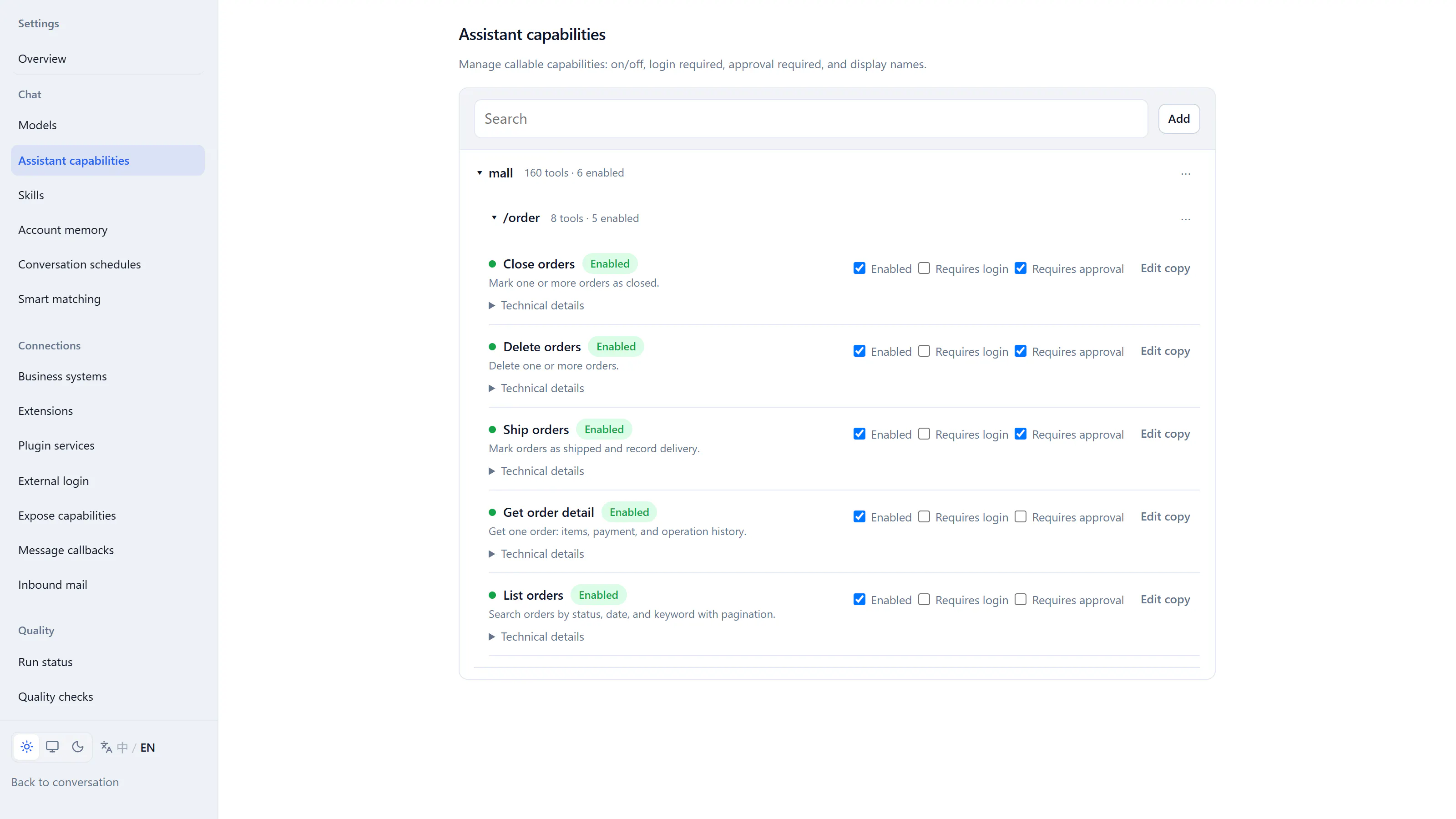Uncheck Enabled for List orders
The height and width of the screenshot is (819, 1456).
point(859,600)
